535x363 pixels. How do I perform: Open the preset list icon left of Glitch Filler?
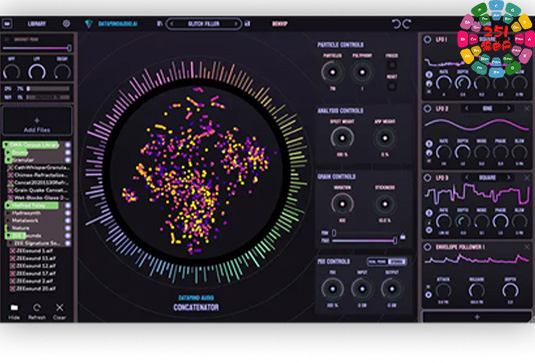click(159, 24)
